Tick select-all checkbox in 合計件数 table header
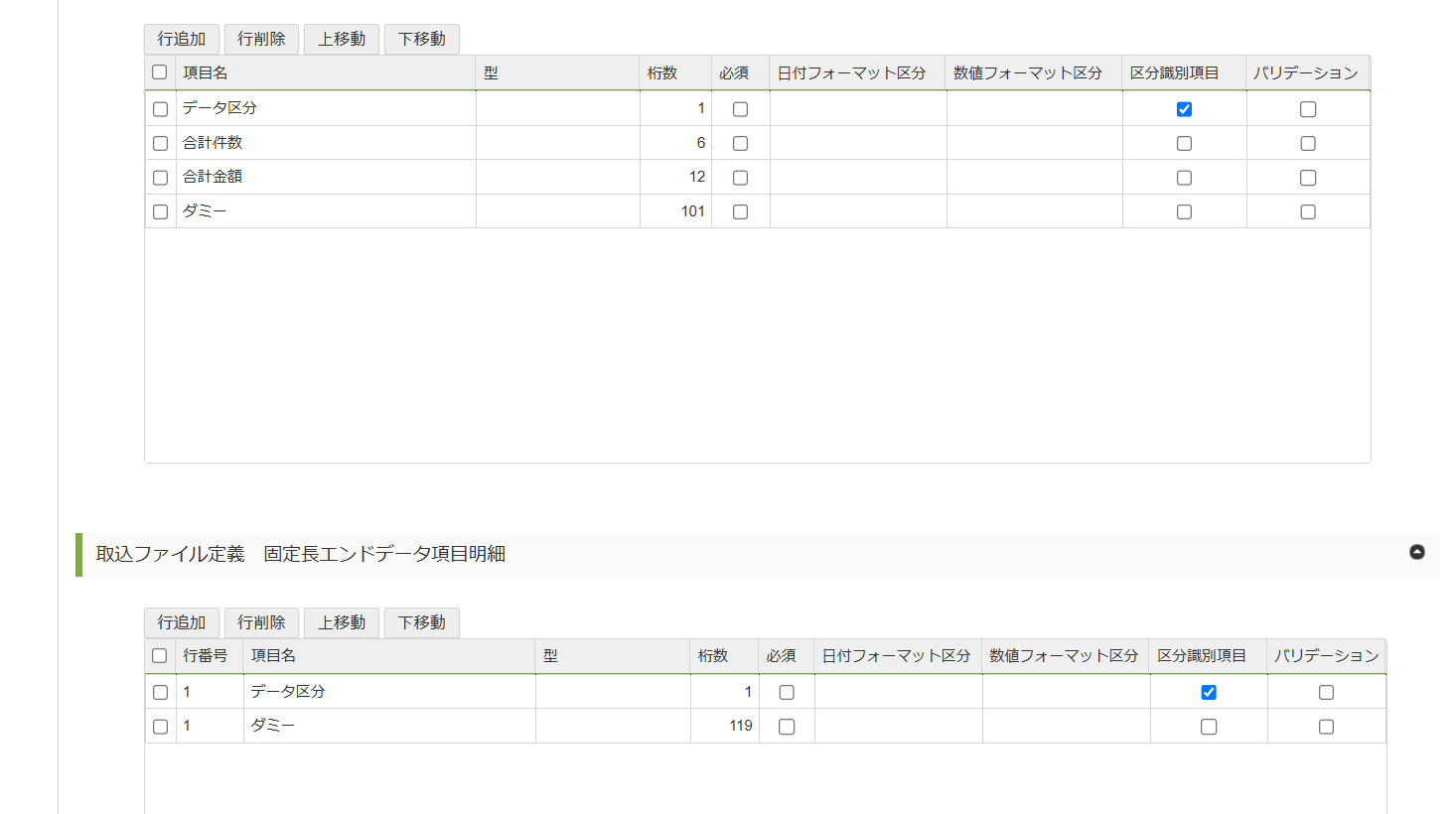Image resolution: width=1456 pixels, height=814 pixels. pyautogui.click(x=159, y=72)
